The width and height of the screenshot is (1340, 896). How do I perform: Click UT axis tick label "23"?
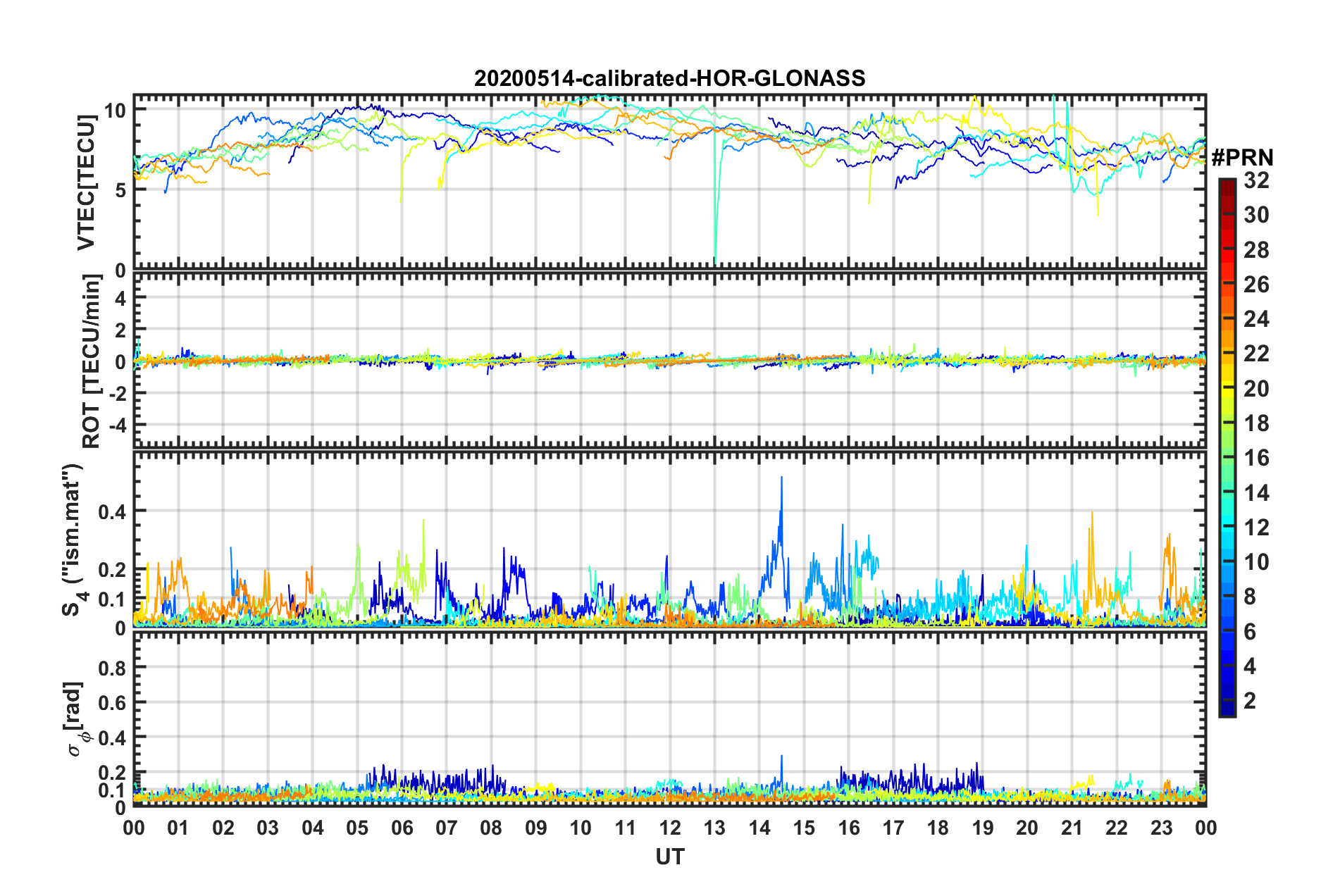pos(1161,828)
